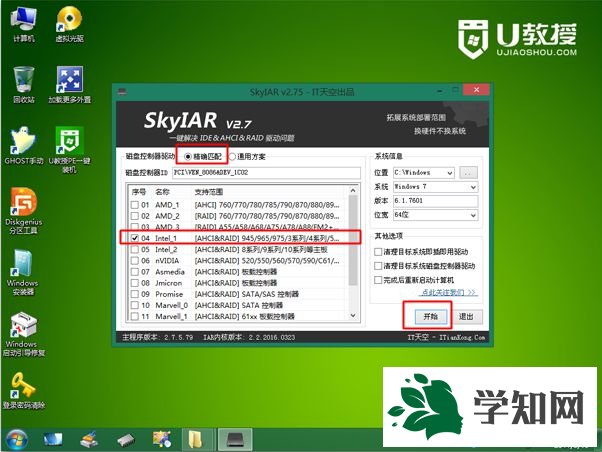Select the Intel_2 8系列/9系列 range text
This screenshot has height=452, width=602.
pyautogui.click(x=261, y=250)
